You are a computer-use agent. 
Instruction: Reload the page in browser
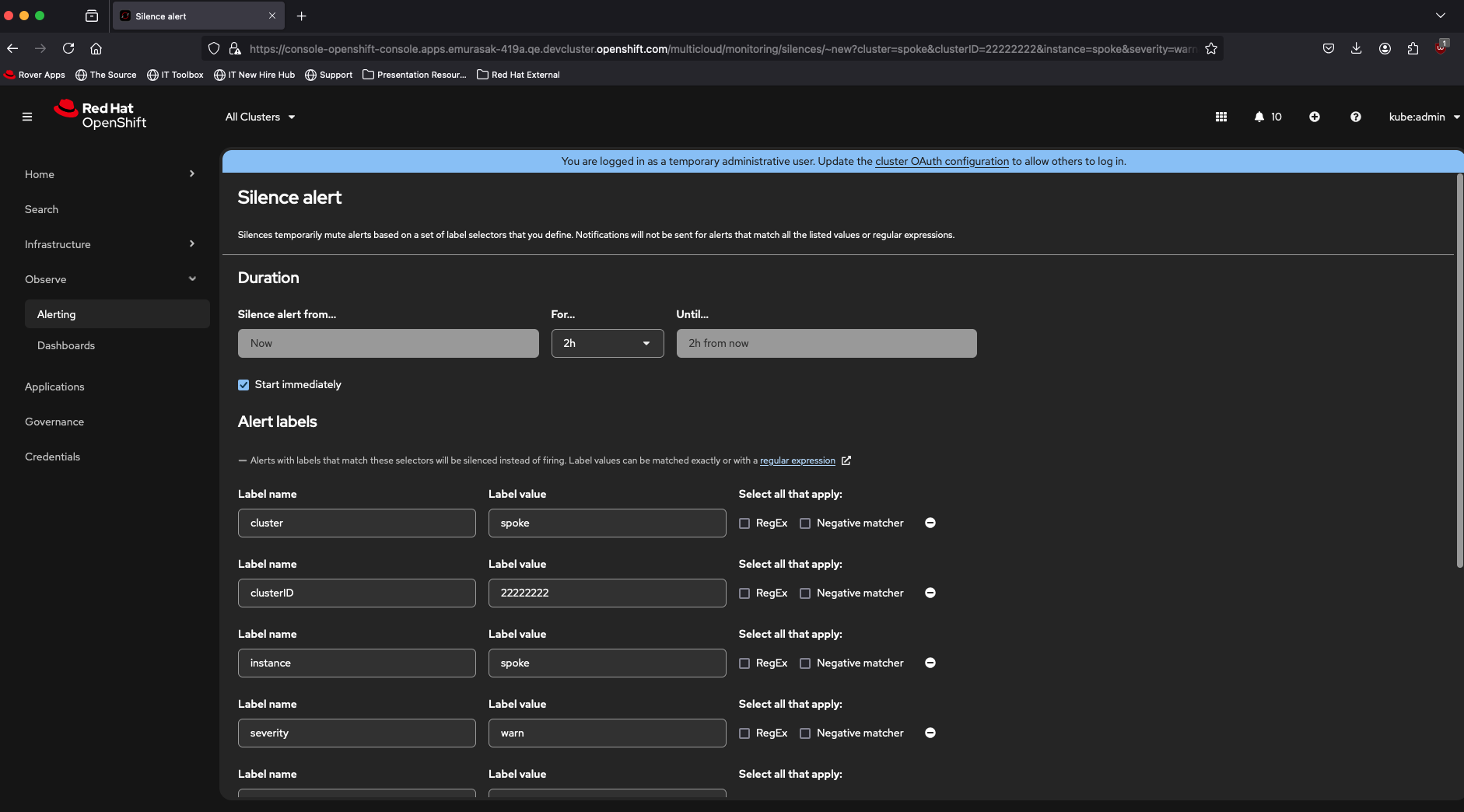[x=68, y=48]
